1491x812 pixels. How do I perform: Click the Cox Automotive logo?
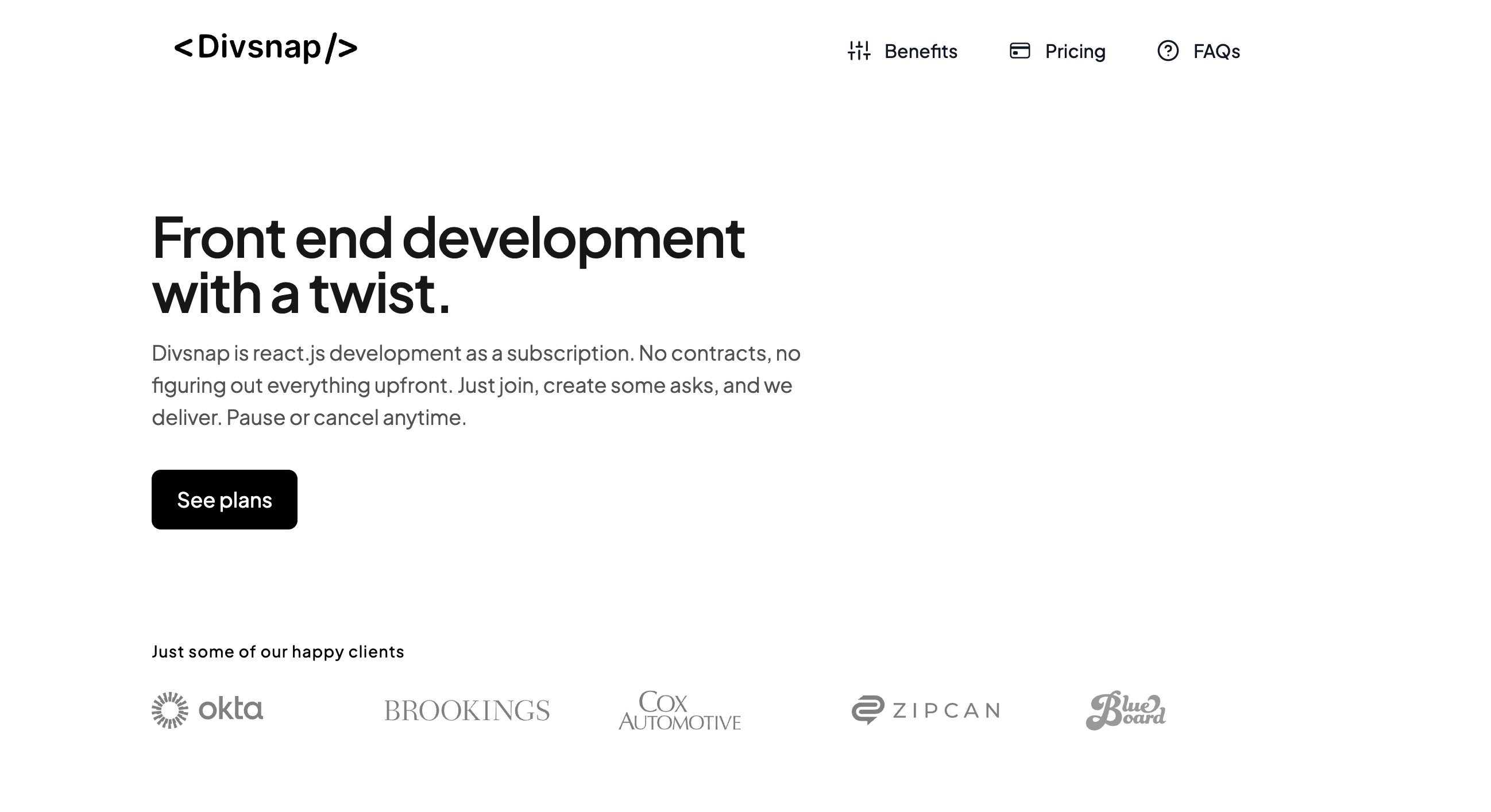[679, 710]
